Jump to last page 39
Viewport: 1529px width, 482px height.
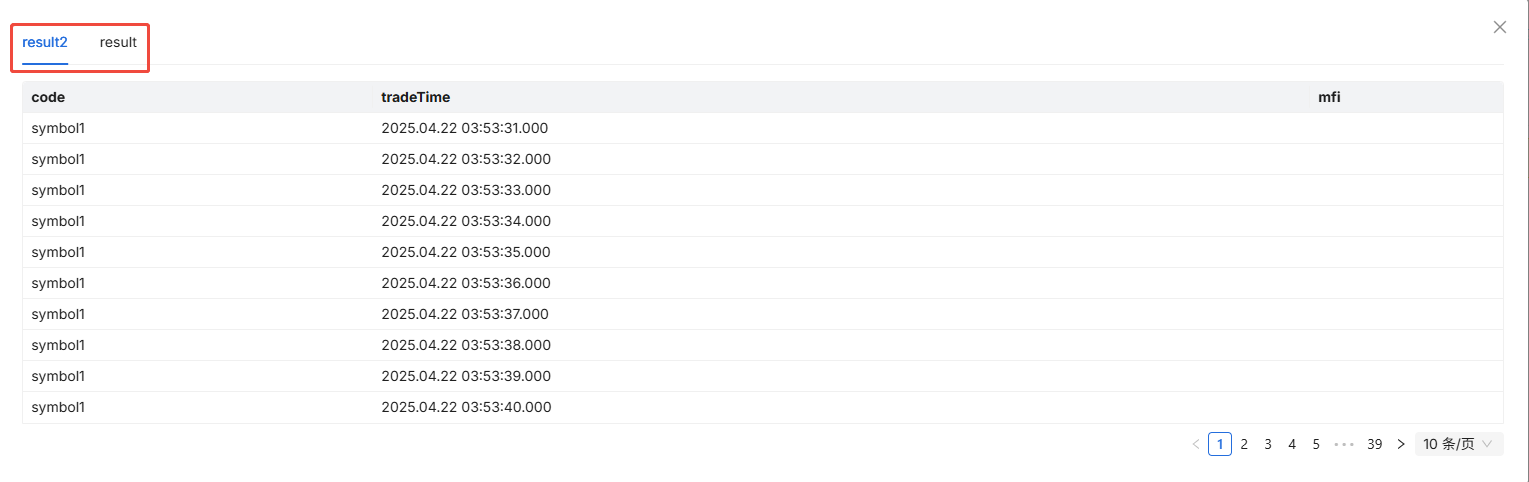tap(1374, 444)
